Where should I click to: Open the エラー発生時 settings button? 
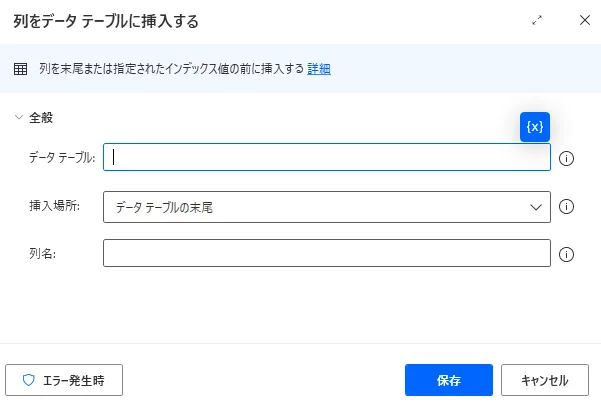64,380
